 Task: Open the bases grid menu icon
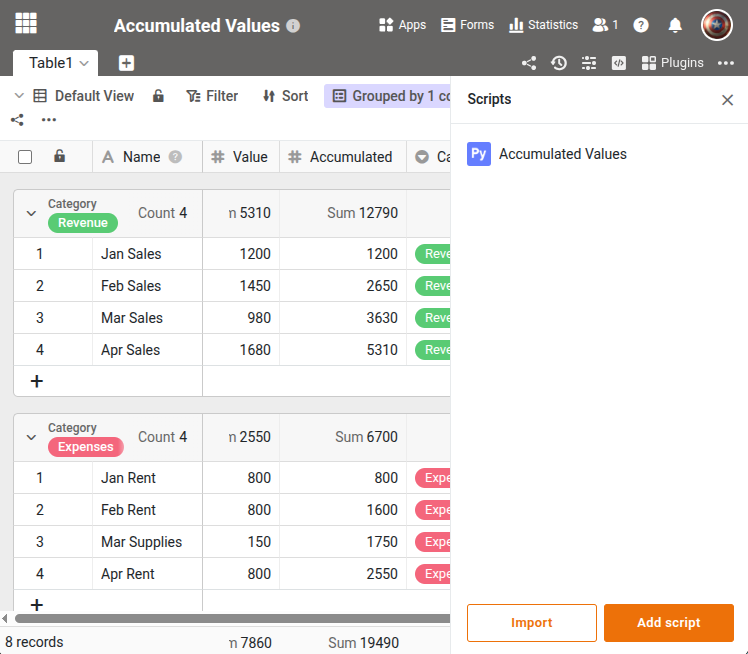26,23
